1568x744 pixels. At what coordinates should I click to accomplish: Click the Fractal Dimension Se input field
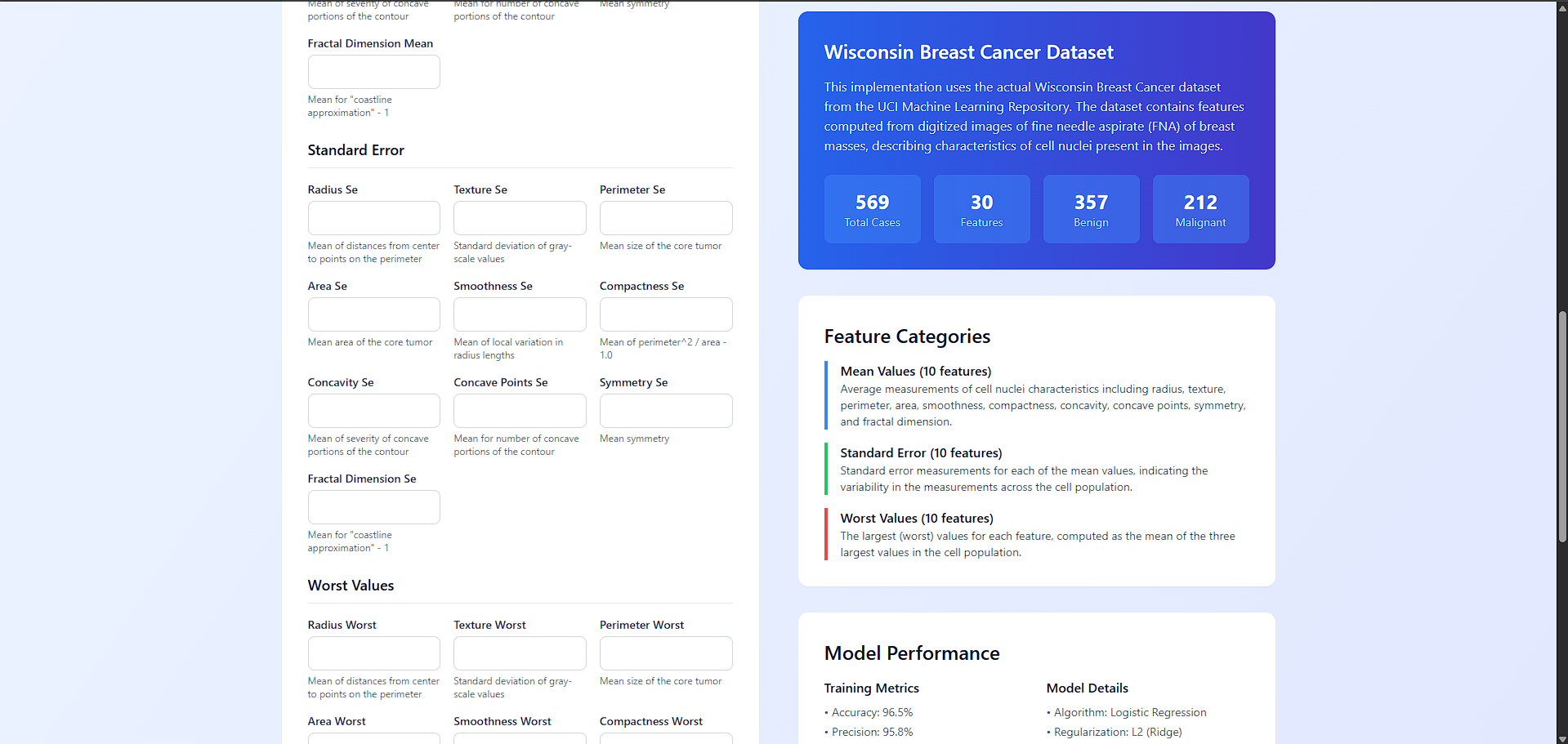pyautogui.click(x=373, y=507)
